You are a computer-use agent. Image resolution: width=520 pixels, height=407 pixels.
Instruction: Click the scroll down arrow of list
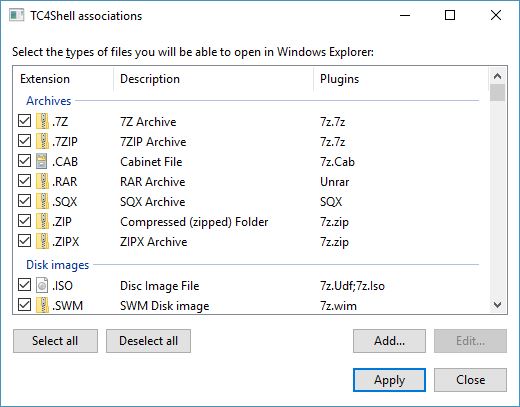497,305
